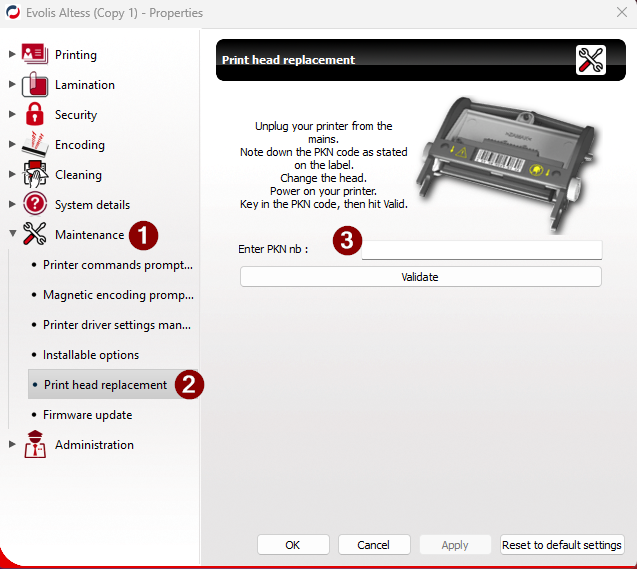Select the Security label
Viewport: 637px width, 569px height.
pos(76,115)
